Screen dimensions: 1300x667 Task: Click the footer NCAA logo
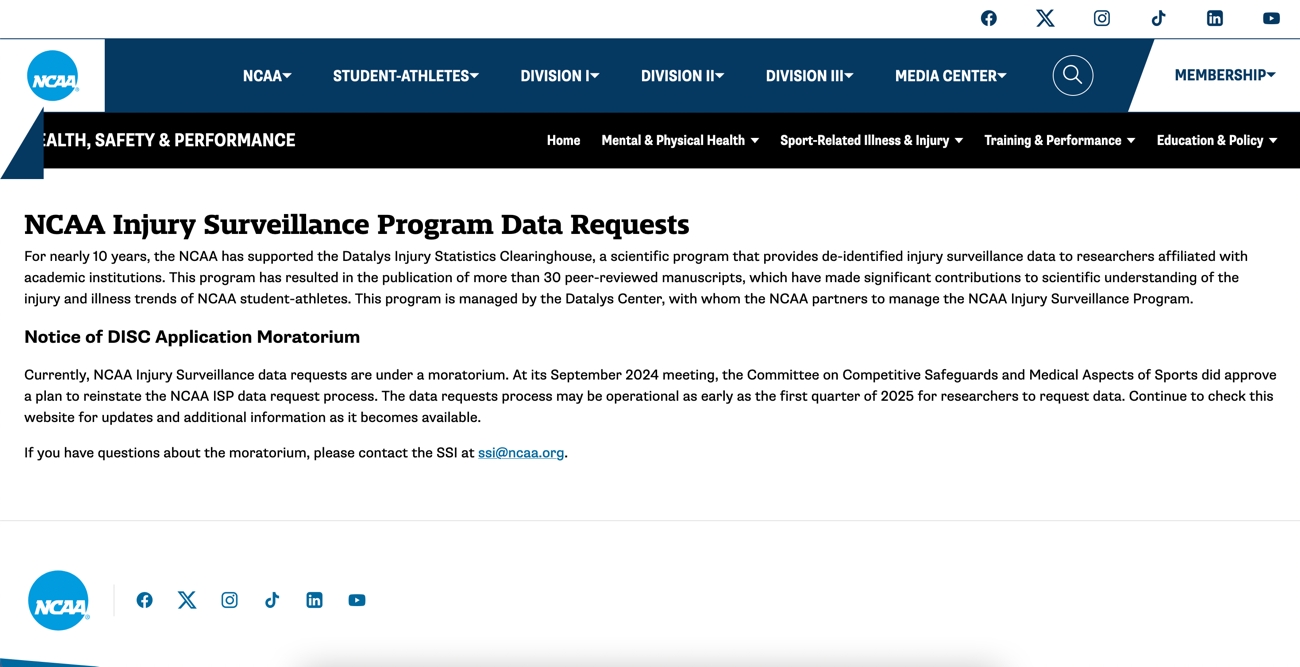58,600
